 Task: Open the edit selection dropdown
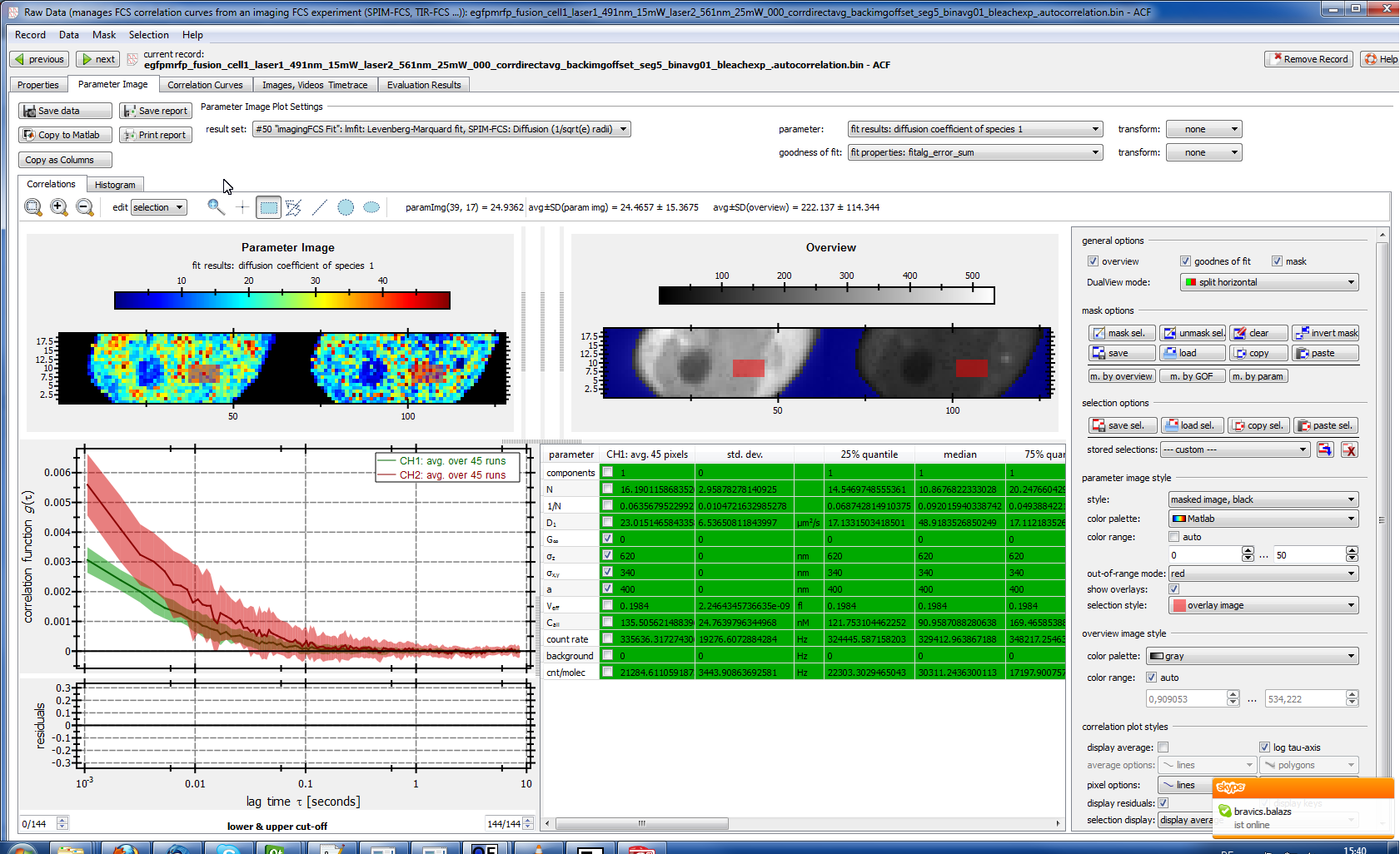tap(158, 207)
